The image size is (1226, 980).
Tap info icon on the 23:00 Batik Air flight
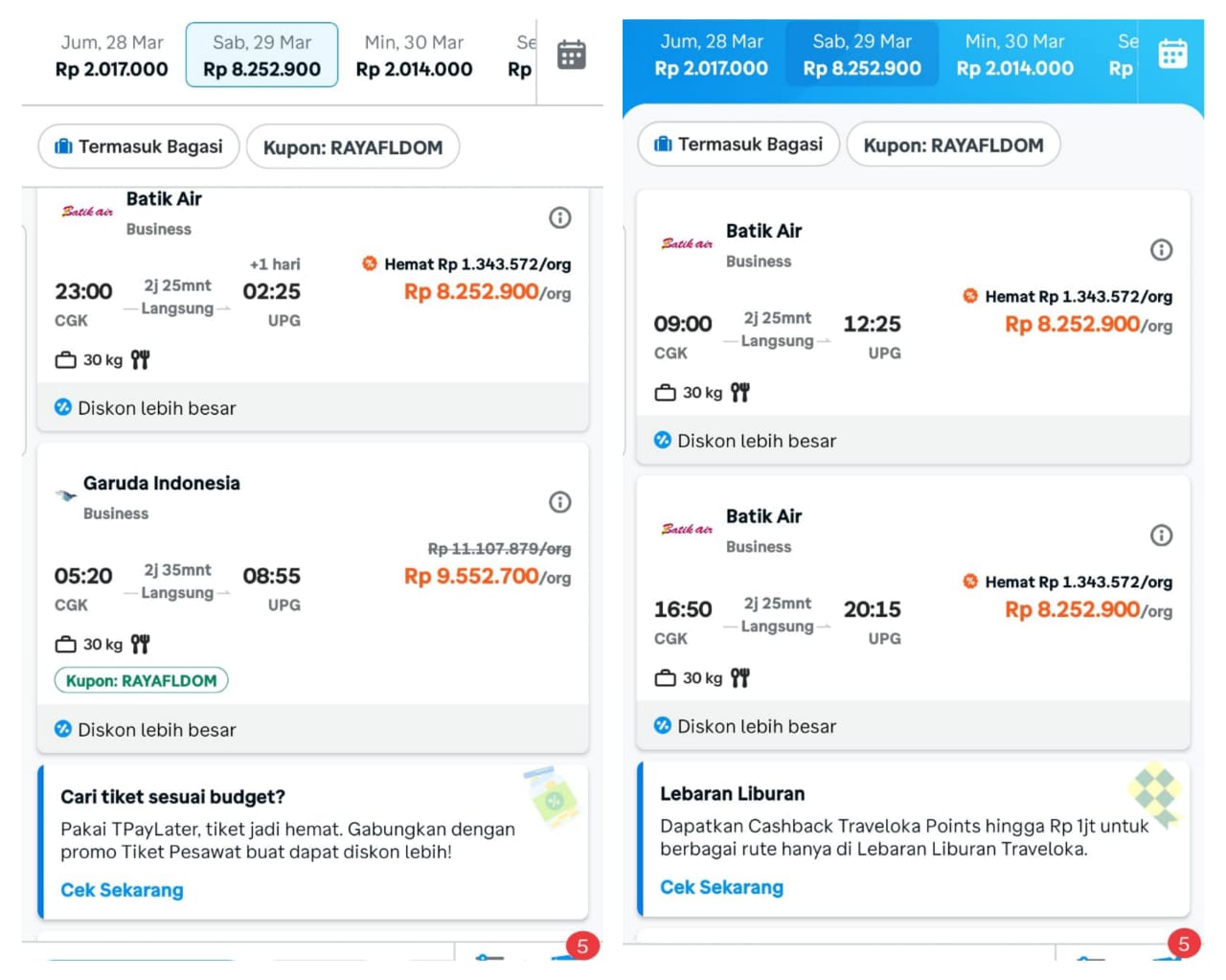coord(559,218)
